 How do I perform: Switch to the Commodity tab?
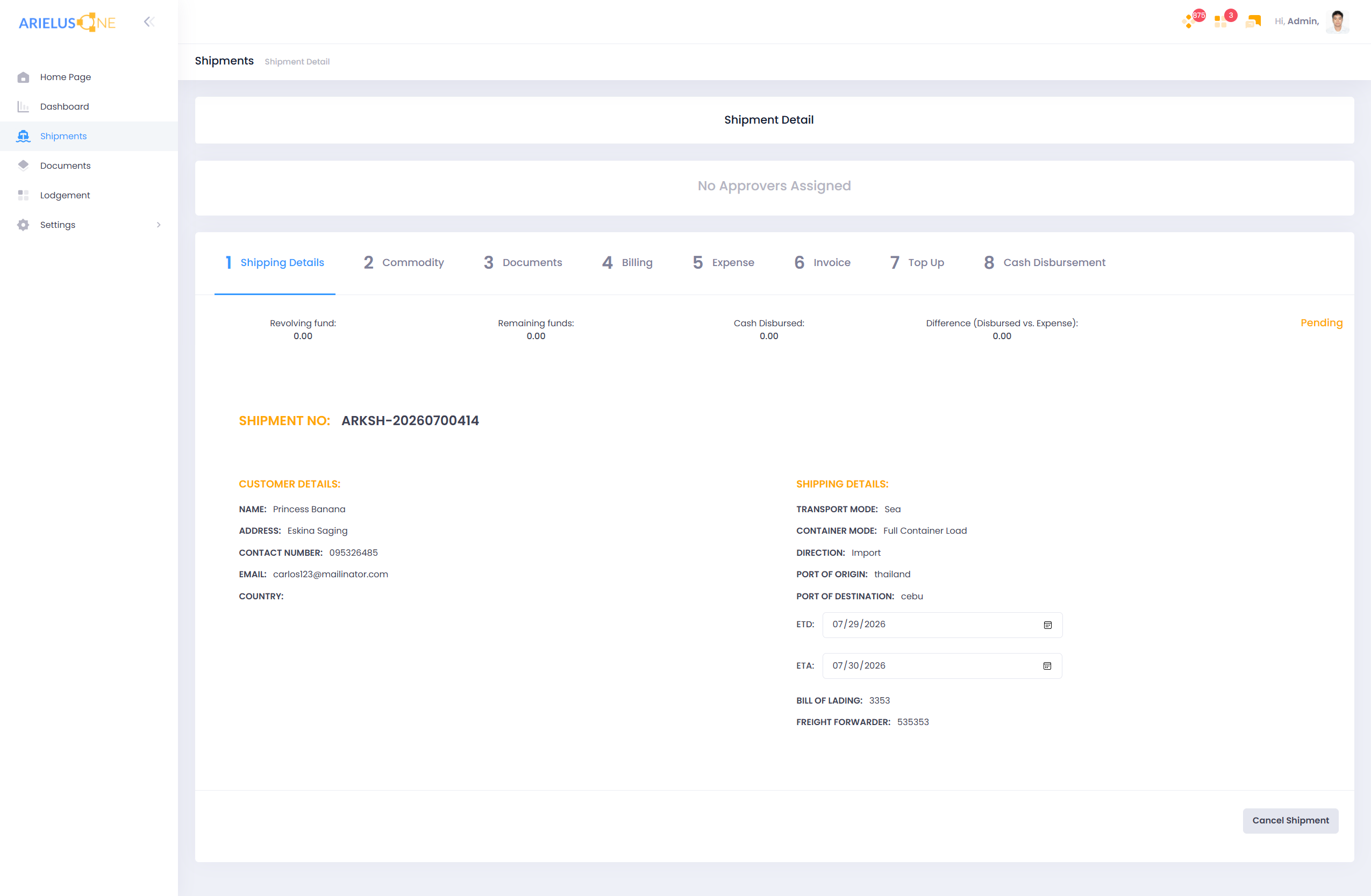coord(404,263)
